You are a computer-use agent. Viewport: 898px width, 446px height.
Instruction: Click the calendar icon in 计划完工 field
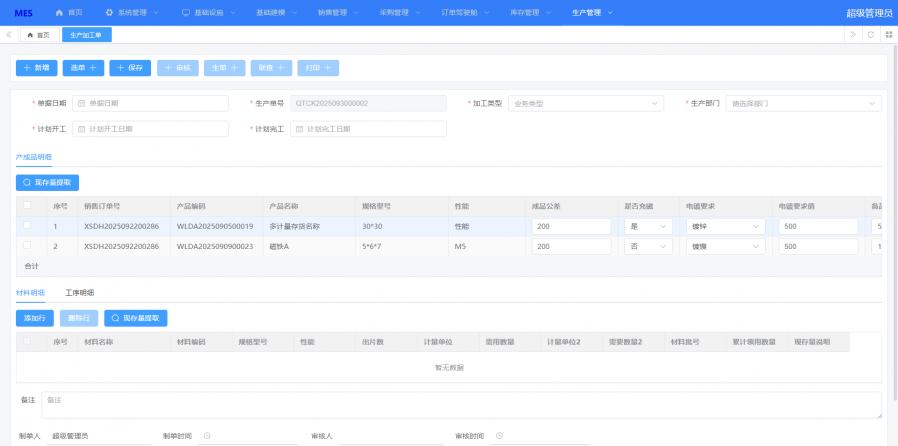pyautogui.click(x=298, y=129)
